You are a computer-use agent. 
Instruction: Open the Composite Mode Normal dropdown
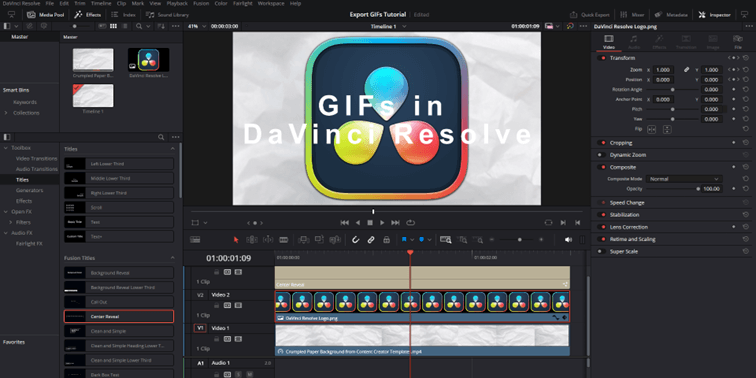coord(684,179)
